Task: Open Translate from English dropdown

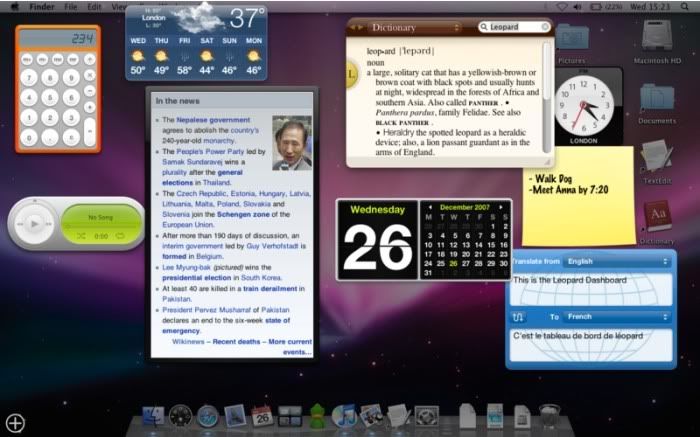Action: coord(617,262)
